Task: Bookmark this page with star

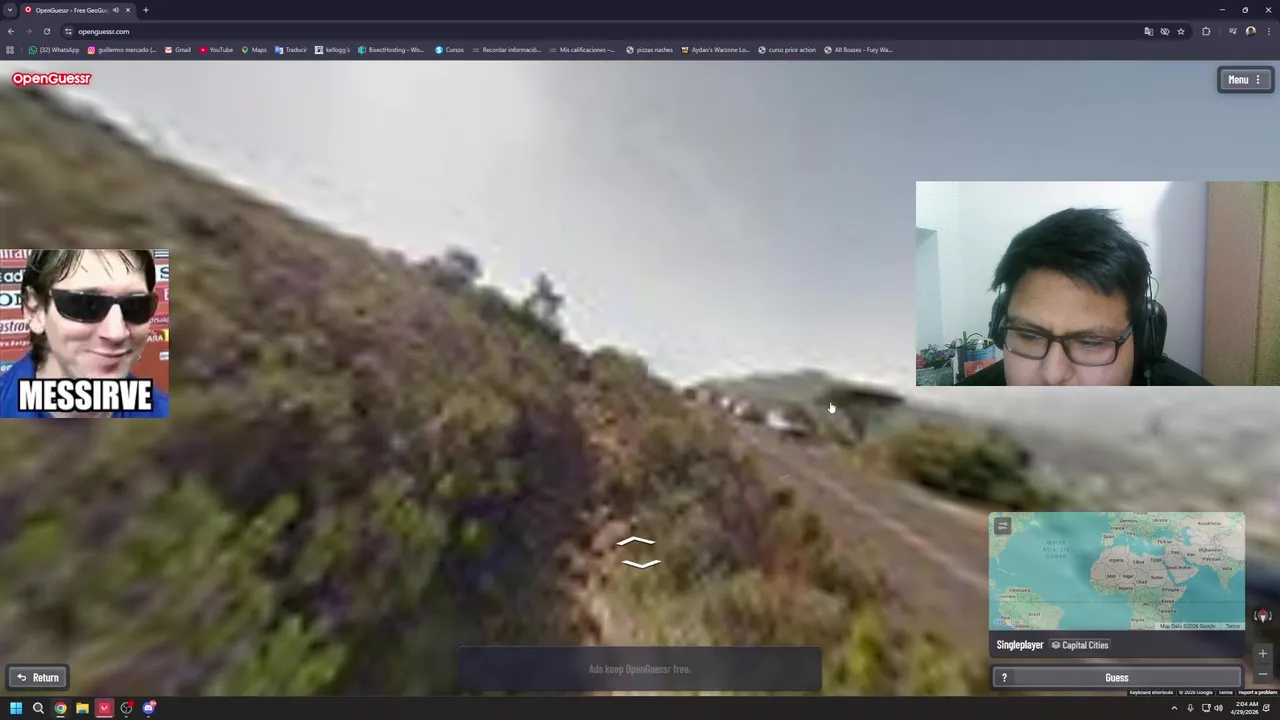Action: (1180, 31)
